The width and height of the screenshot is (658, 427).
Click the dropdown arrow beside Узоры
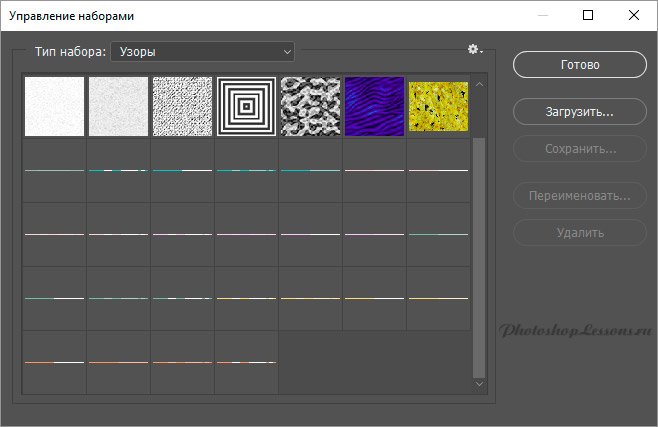(x=287, y=50)
